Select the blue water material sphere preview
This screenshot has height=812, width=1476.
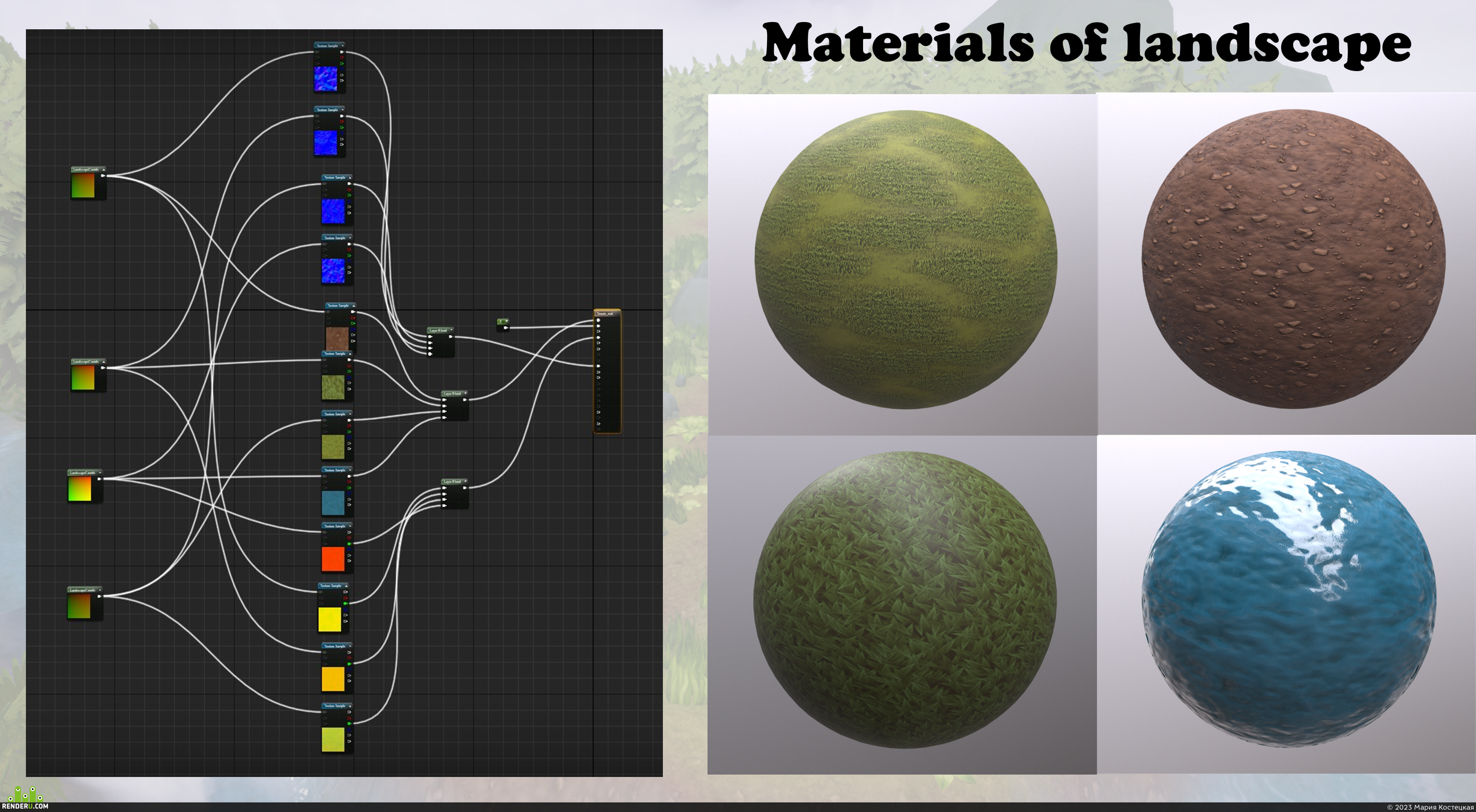point(1289,599)
